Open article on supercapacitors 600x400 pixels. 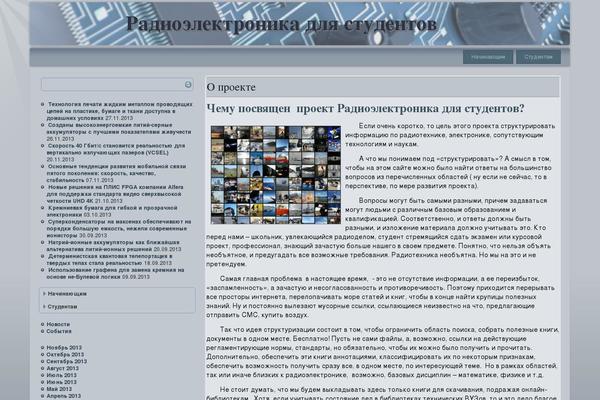coord(119,228)
